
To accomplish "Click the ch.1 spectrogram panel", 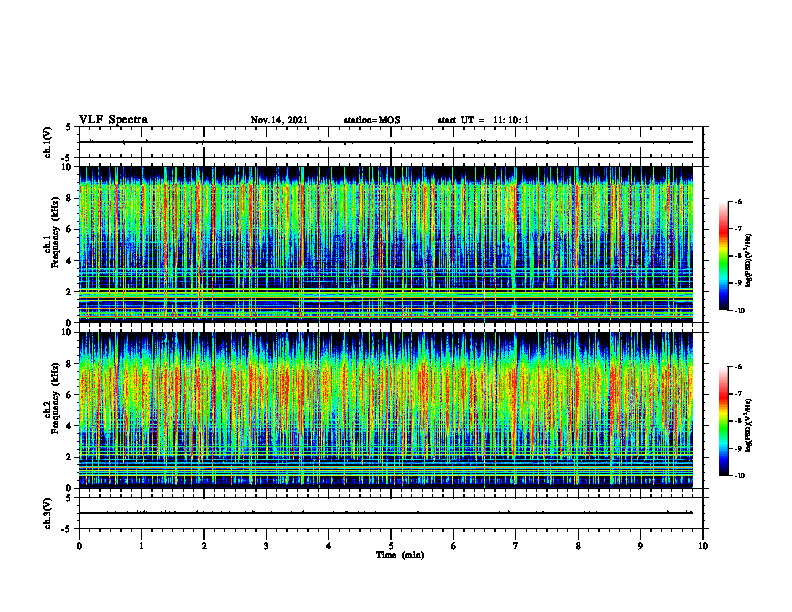I will click(x=386, y=244).
